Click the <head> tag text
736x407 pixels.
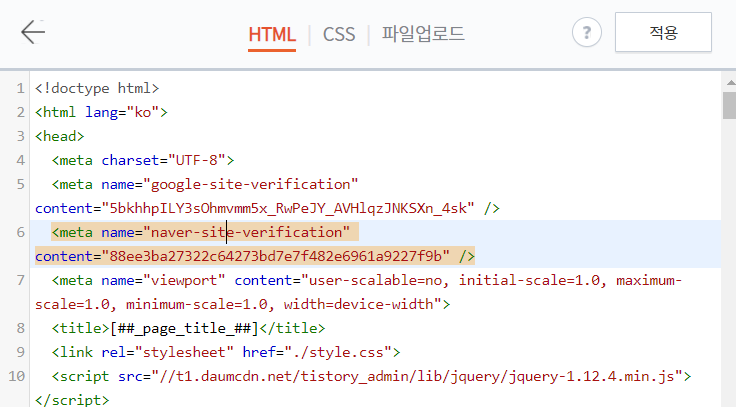tap(60, 136)
